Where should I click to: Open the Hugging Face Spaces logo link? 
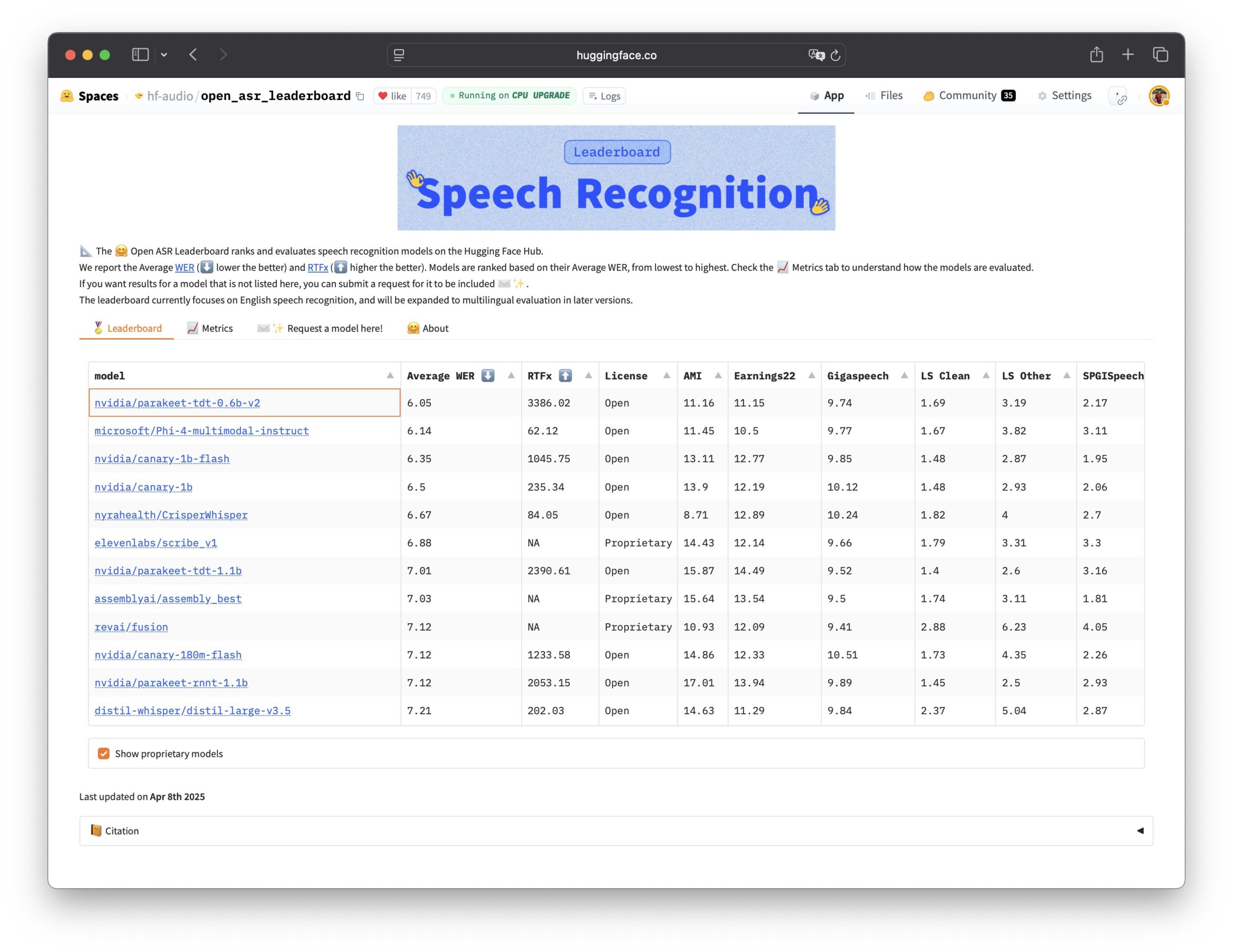click(x=90, y=96)
